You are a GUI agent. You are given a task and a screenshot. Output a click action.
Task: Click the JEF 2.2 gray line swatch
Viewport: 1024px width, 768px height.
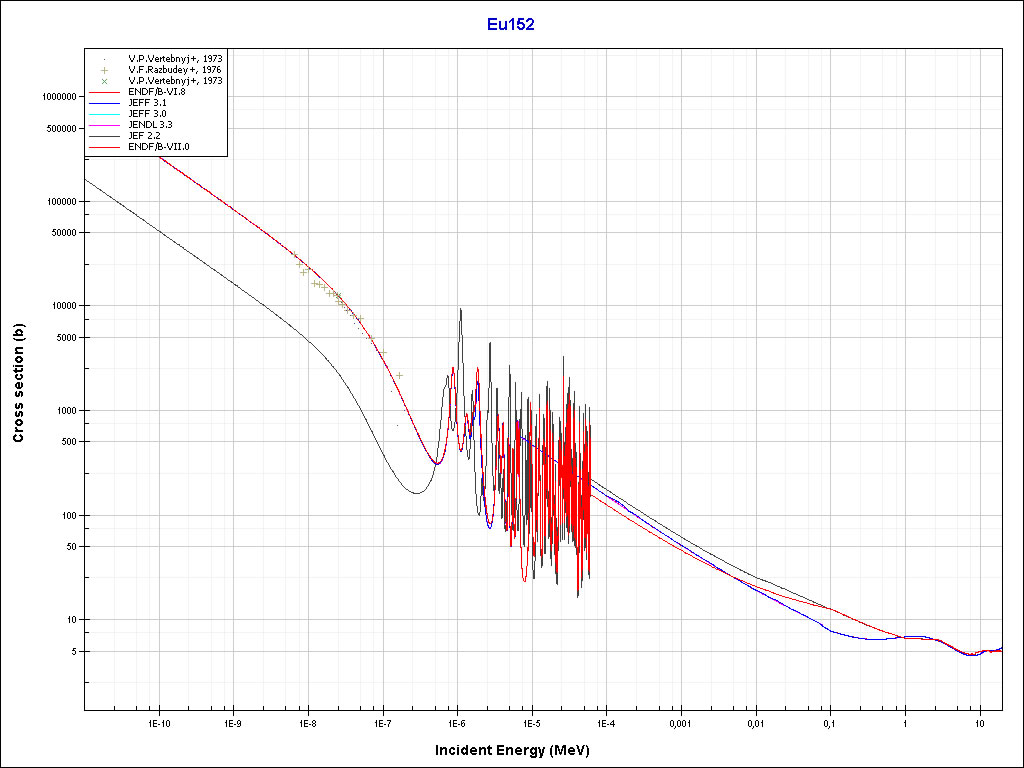point(105,136)
